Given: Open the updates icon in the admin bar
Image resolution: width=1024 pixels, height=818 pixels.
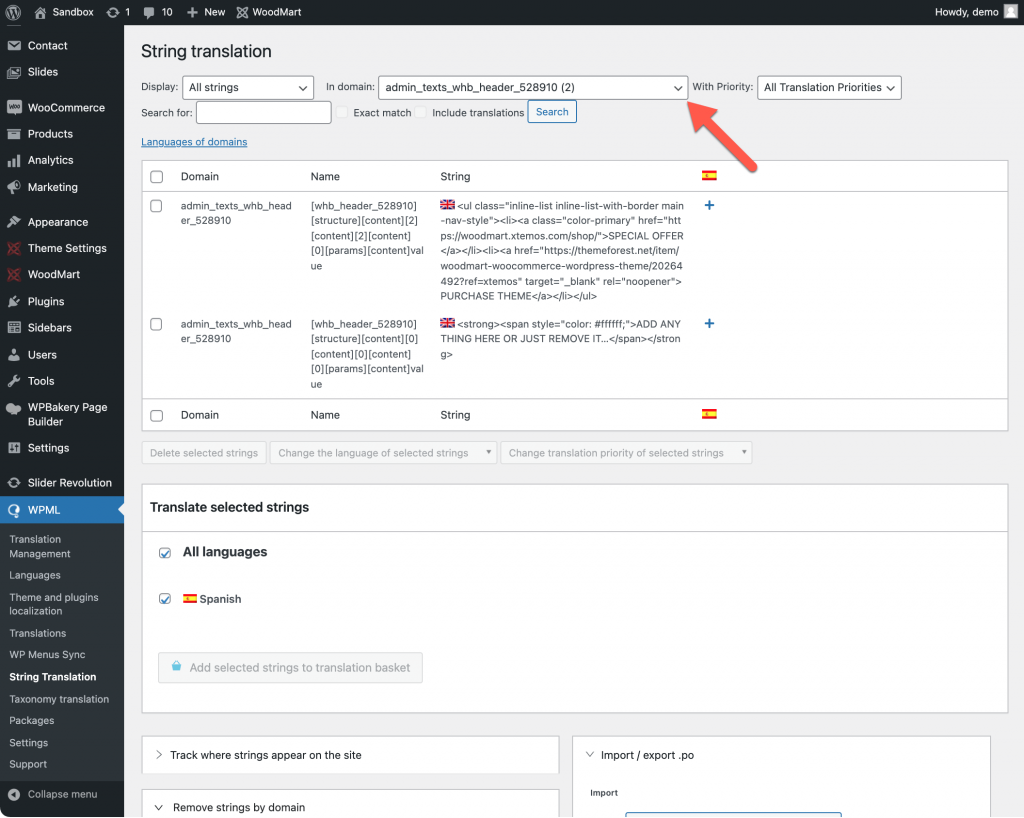Looking at the screenshot, I should point(112,12).
